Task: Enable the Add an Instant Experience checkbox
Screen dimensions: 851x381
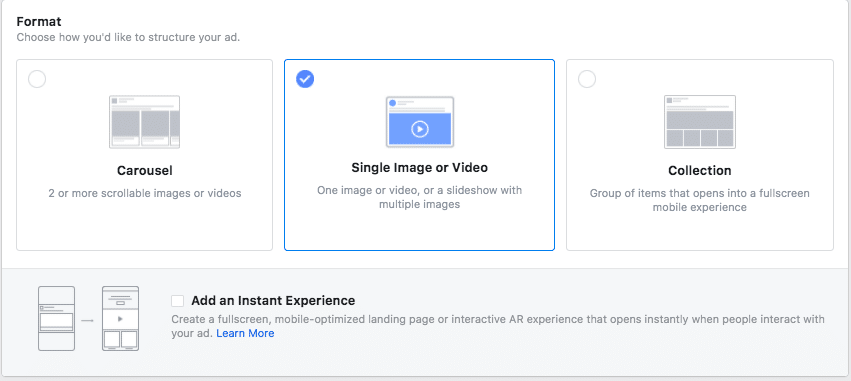Action: tap(177, 301)
